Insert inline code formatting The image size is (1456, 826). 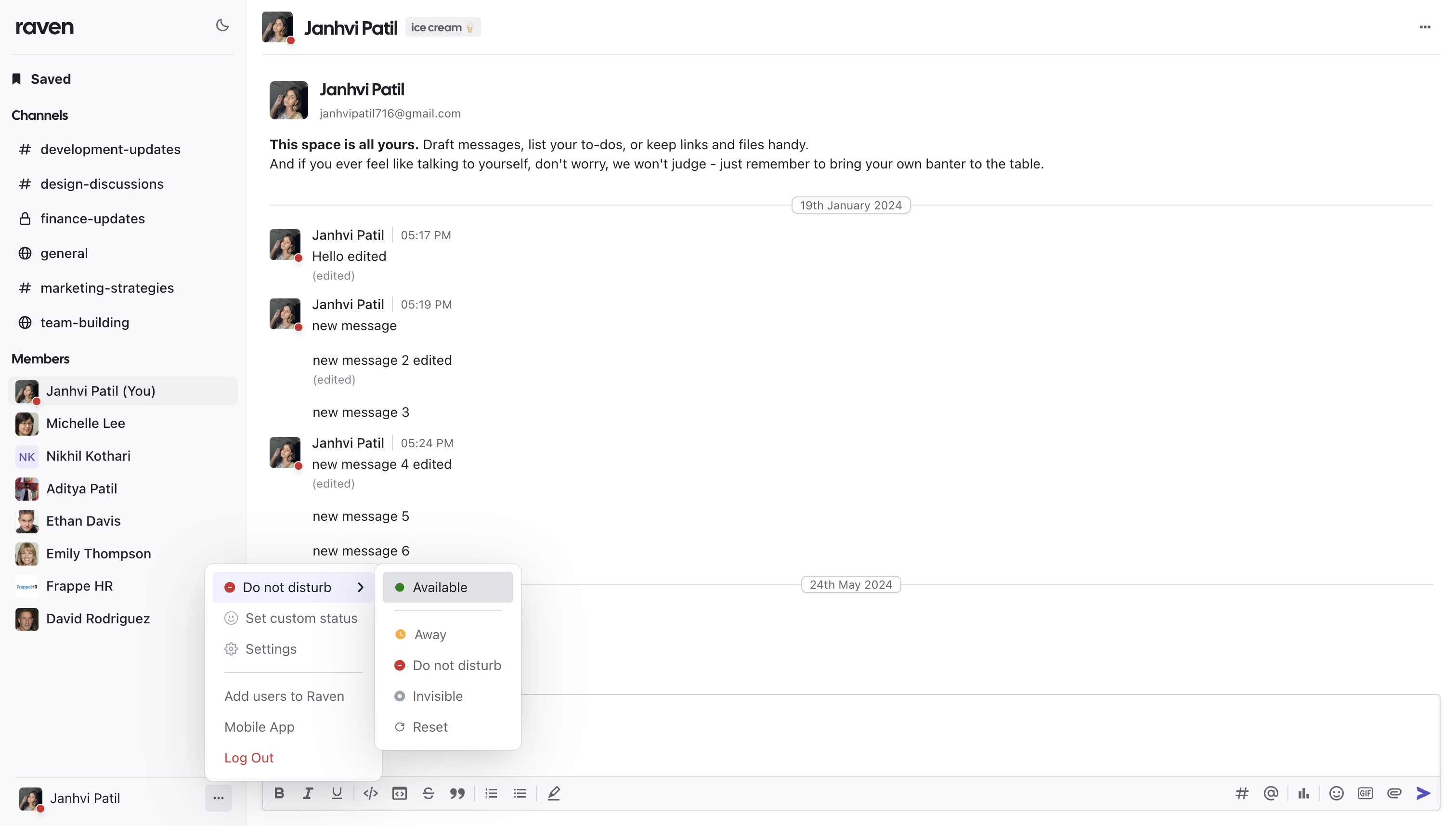(x=370, y=793)
